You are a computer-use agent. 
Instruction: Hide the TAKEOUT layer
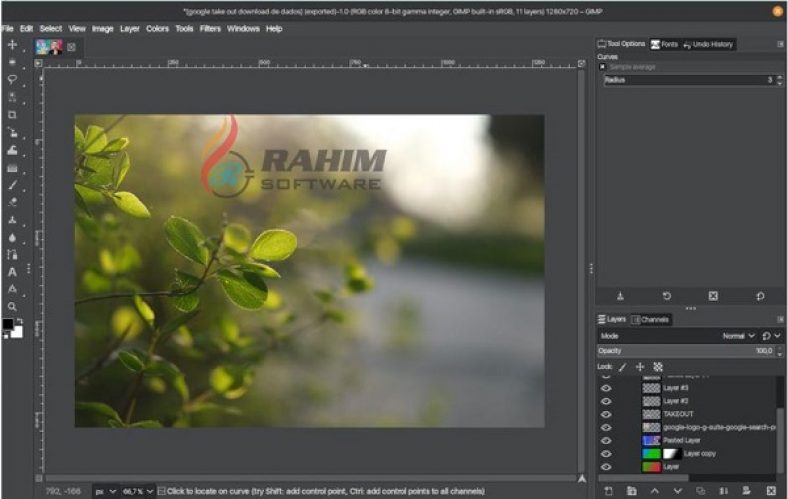click(x=605, y=414)
